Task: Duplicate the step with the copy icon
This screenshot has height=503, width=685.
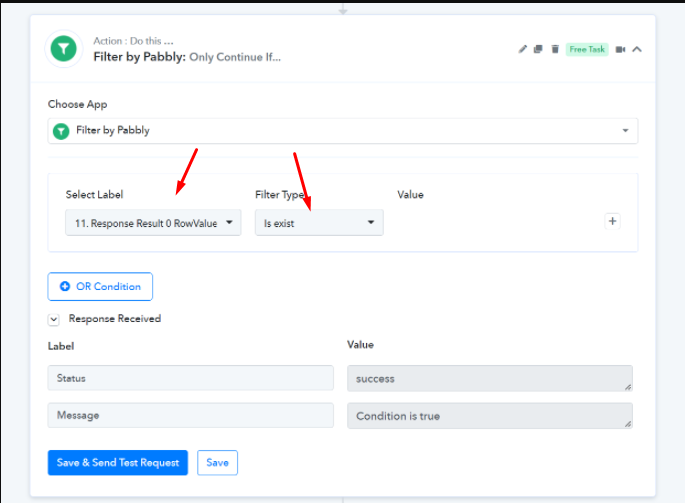Action: [538, 49]
